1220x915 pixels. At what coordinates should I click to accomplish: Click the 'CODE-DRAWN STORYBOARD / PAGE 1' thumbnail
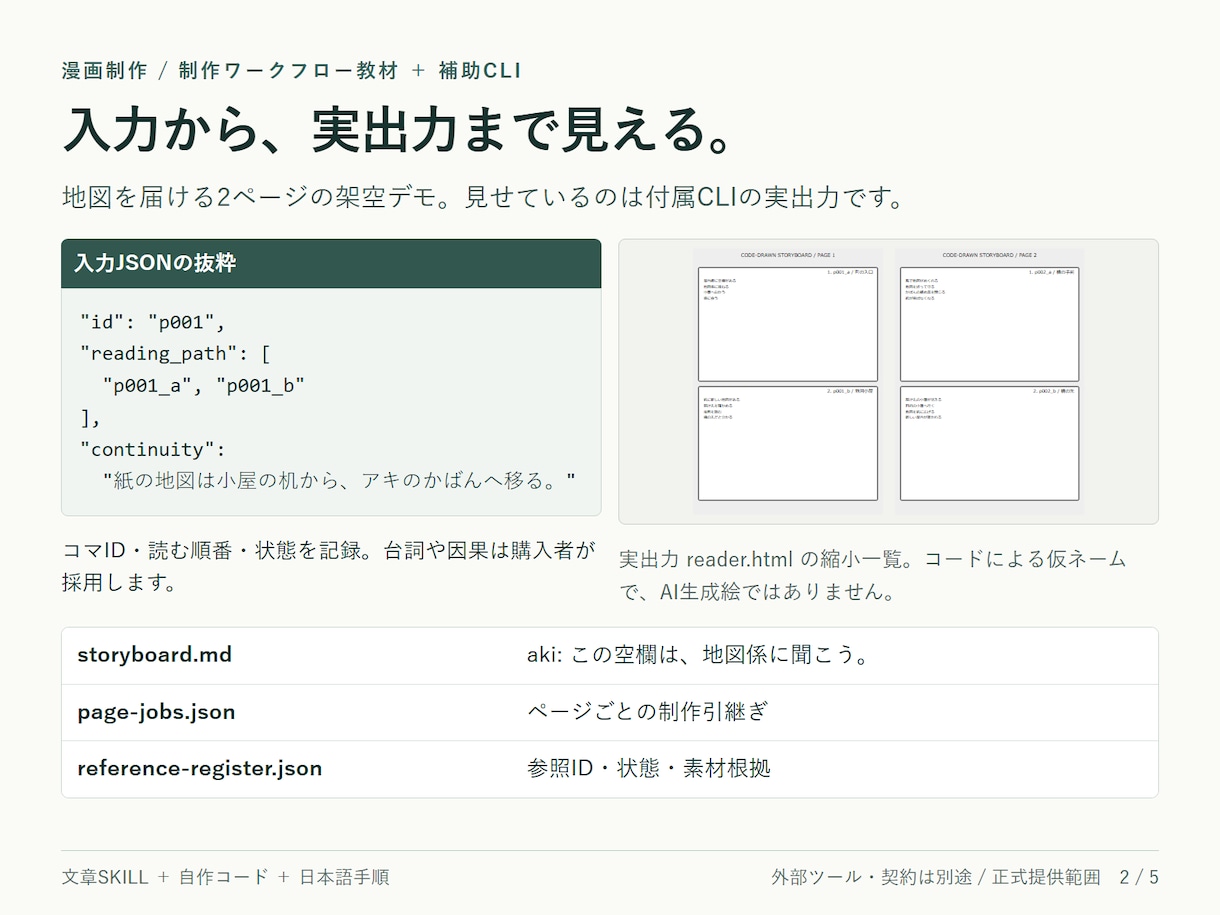click(787, 380)
